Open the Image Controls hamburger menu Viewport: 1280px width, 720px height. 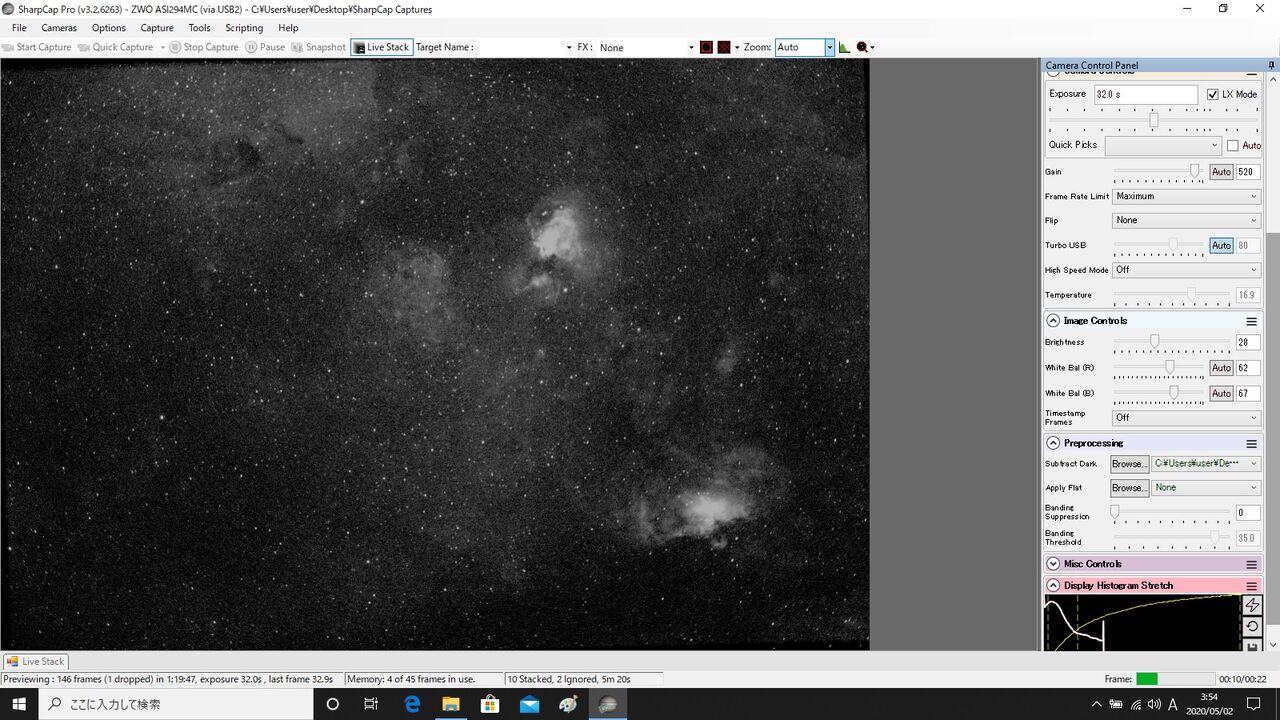click(x=1251, y=321)
